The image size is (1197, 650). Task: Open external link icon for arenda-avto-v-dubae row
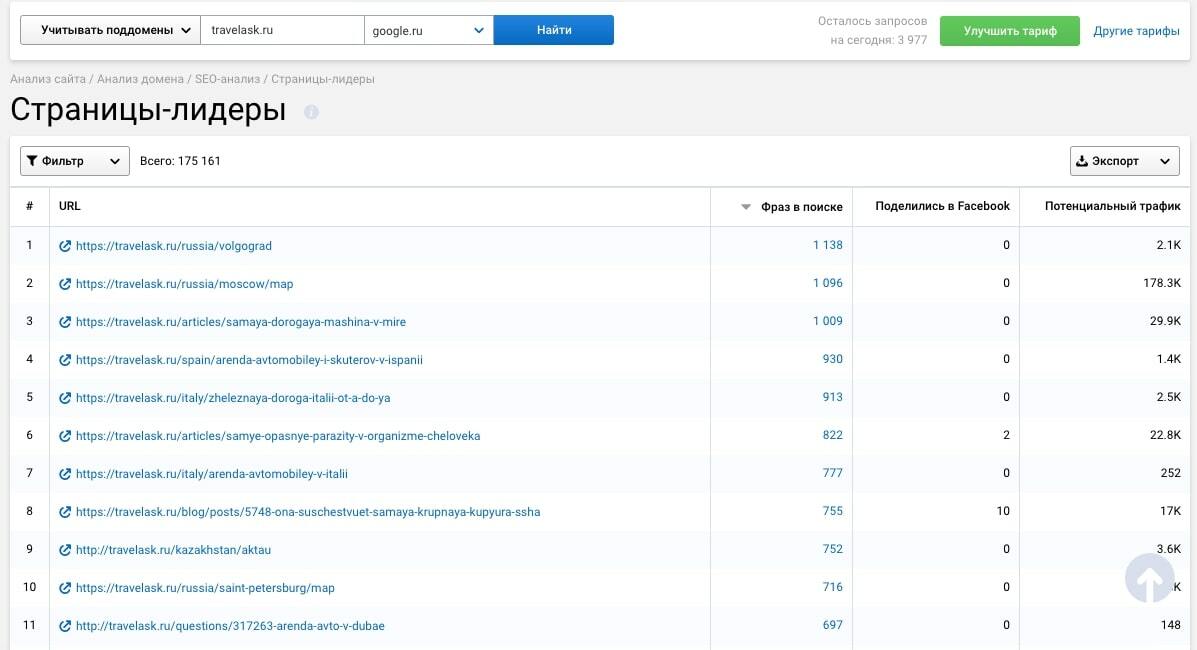click(x=65, y=626)
